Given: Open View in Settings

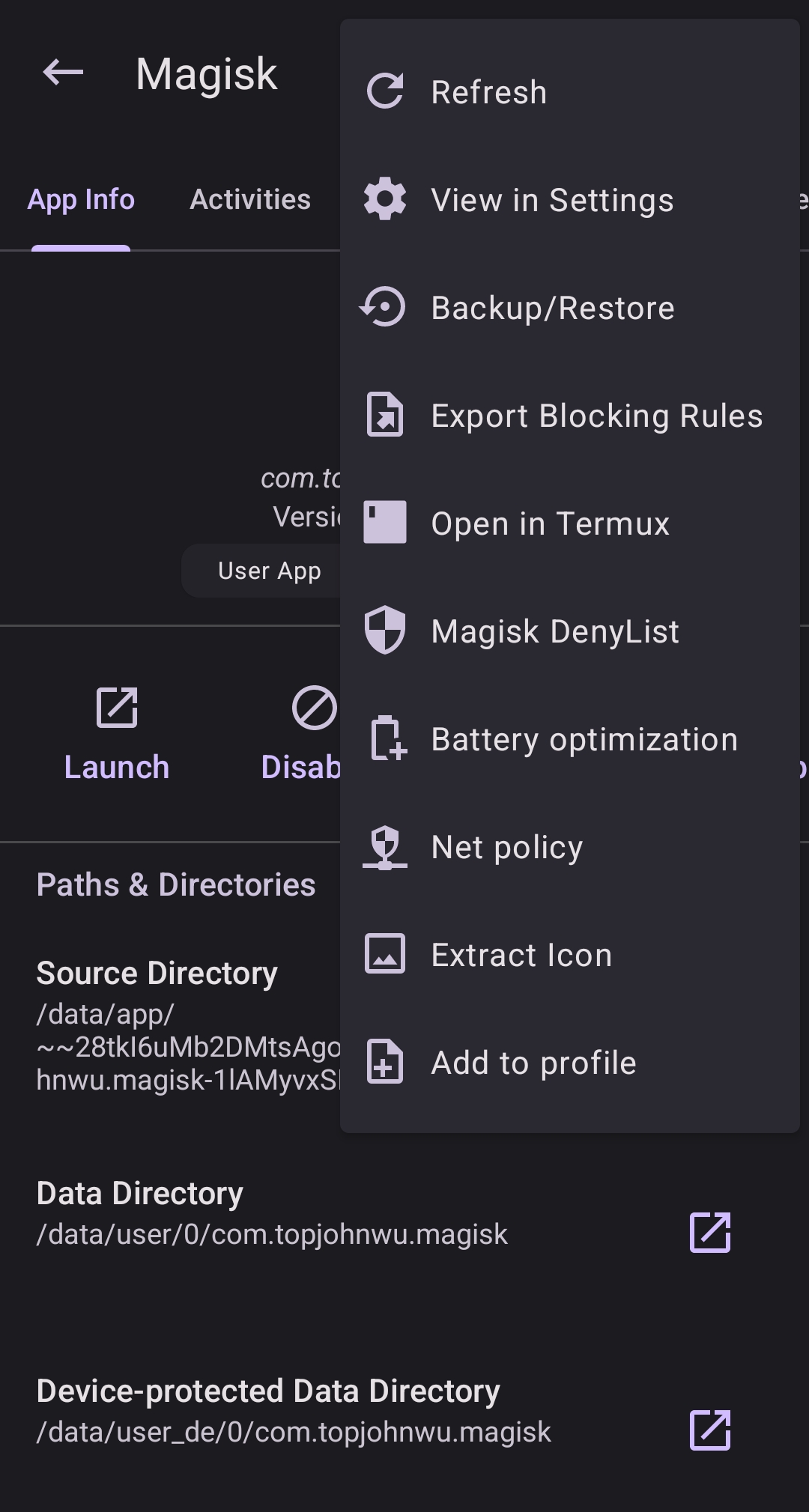Looking at the screenshot, I should click(x=552, y=200).
